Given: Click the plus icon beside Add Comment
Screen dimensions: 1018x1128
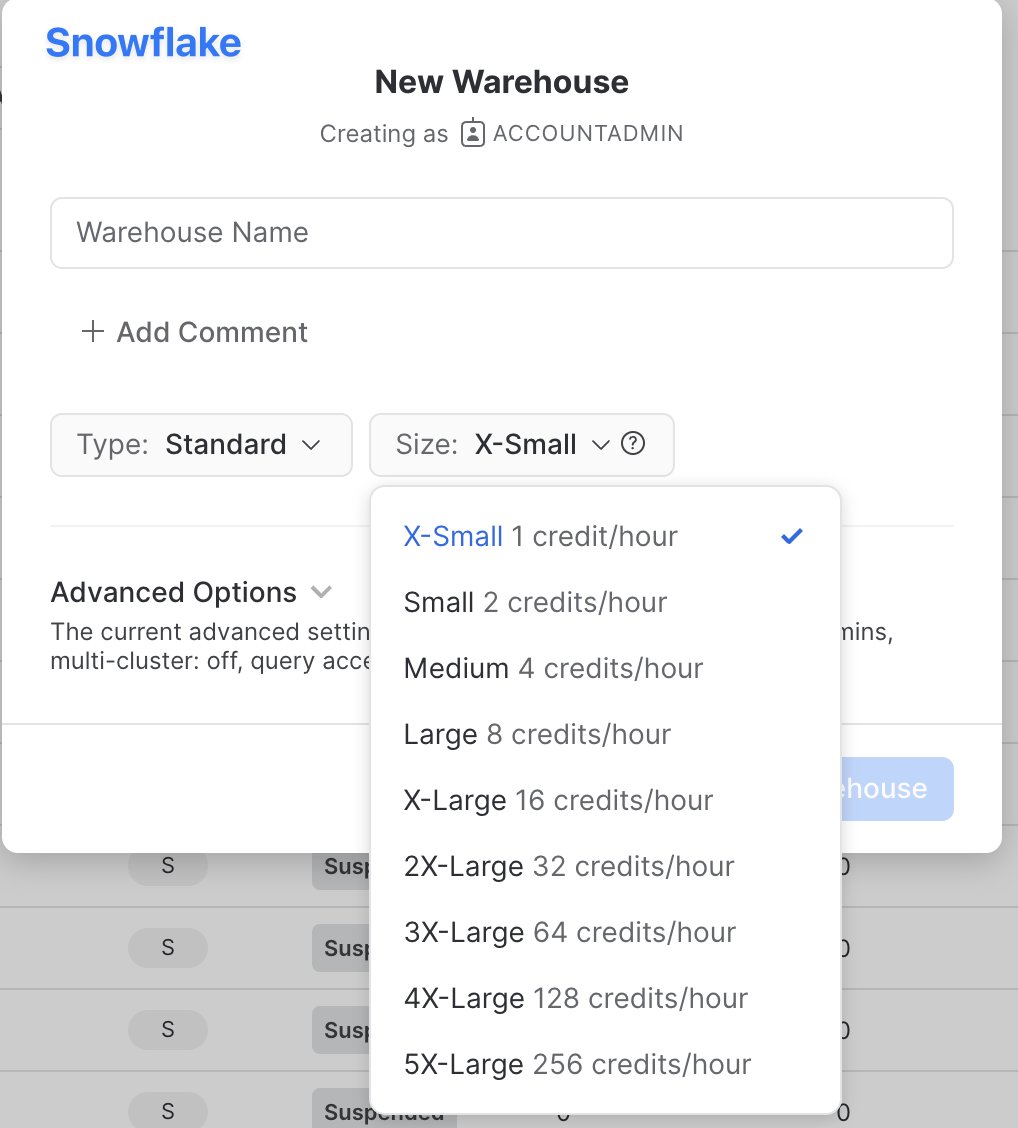Looking at the screenshot, I should click(93, 332).
